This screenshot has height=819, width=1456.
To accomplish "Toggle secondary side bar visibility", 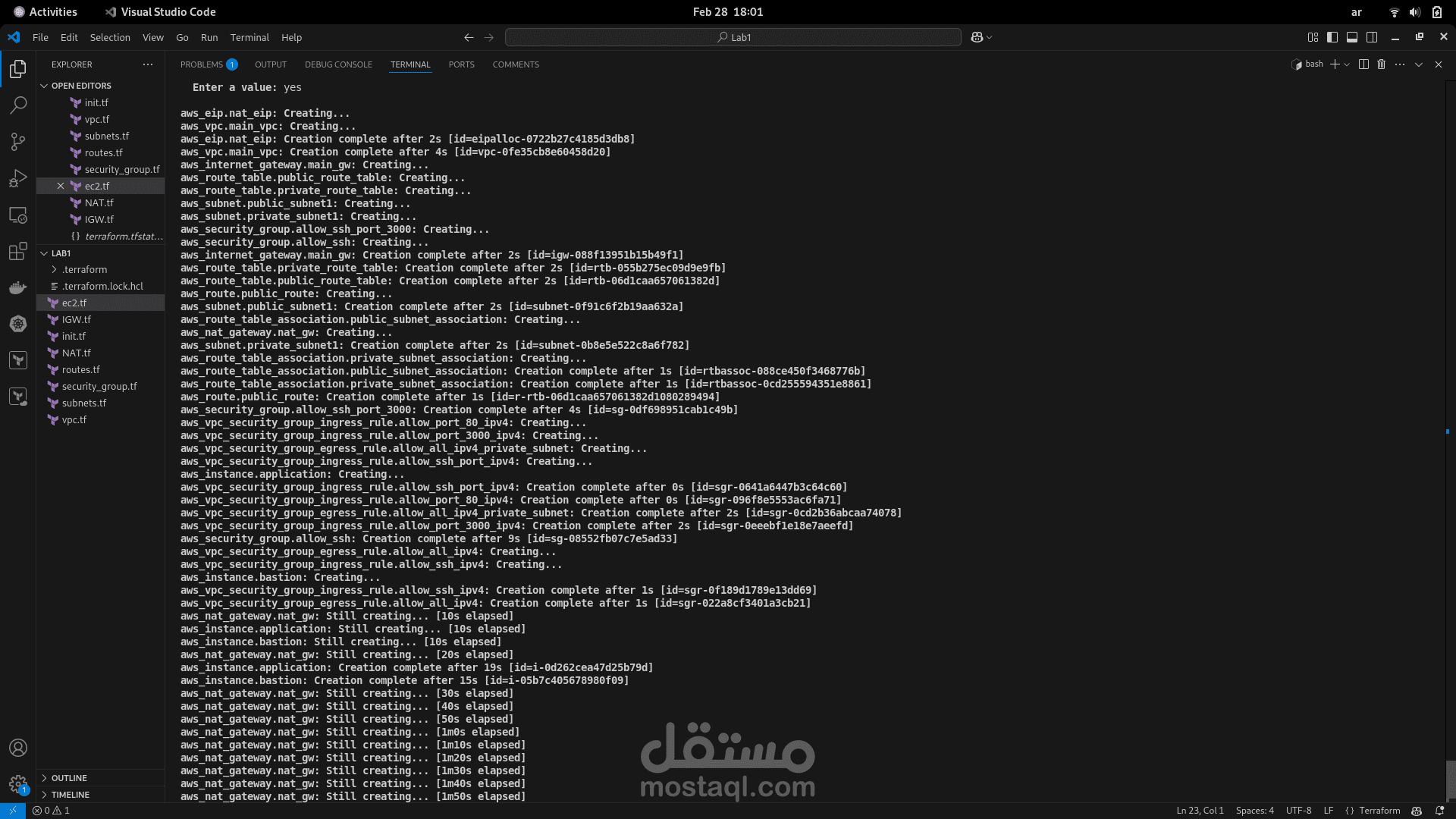I will [x=1372, y=37].
